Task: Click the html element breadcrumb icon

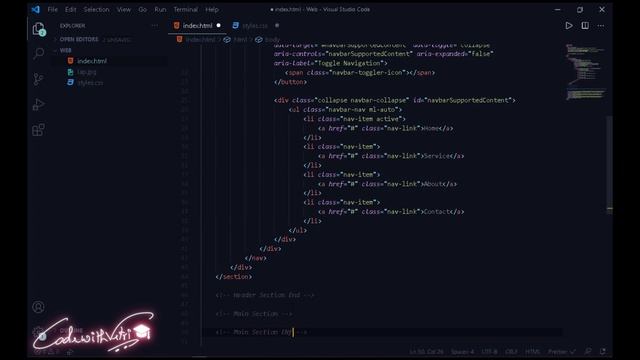Action: (227, 40)
